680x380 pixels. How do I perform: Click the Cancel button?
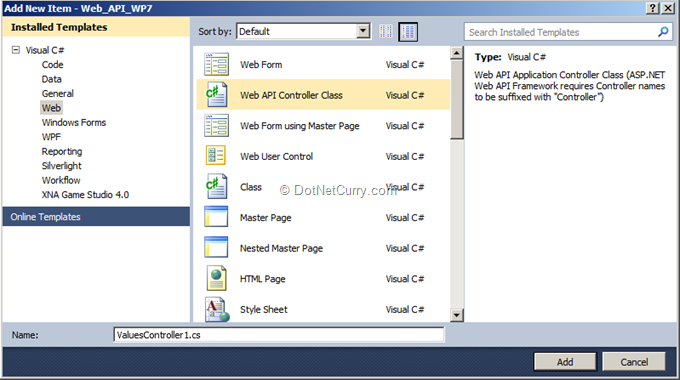pyautogui.click(x=634, y=362)
